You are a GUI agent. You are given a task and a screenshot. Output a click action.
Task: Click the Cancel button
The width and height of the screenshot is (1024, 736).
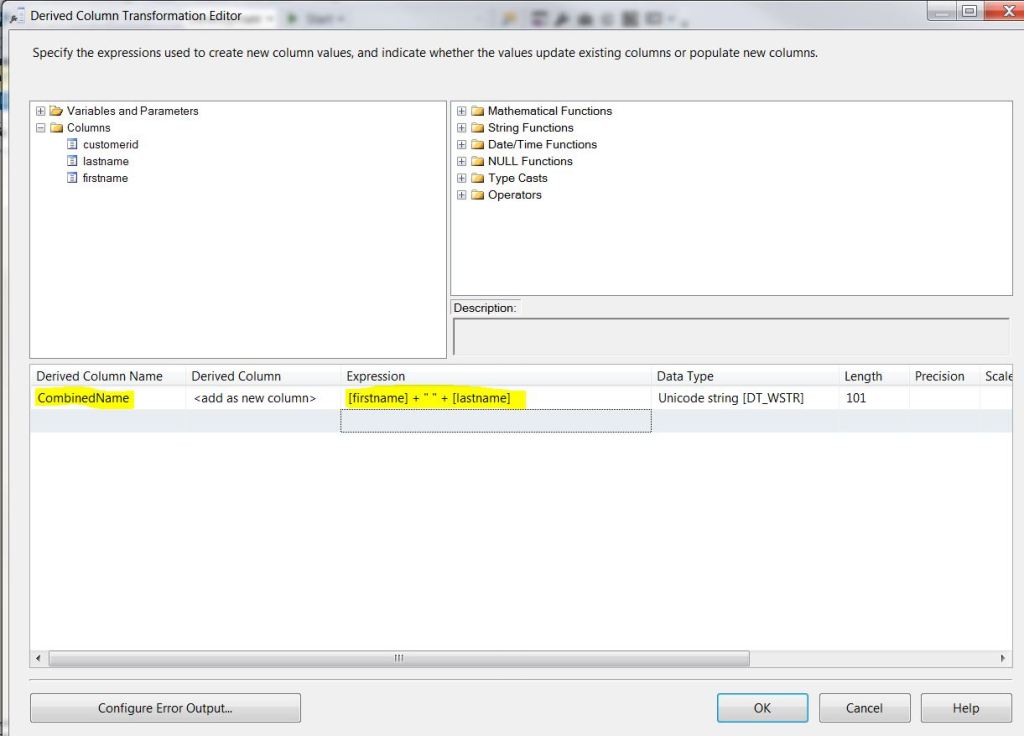864,708
